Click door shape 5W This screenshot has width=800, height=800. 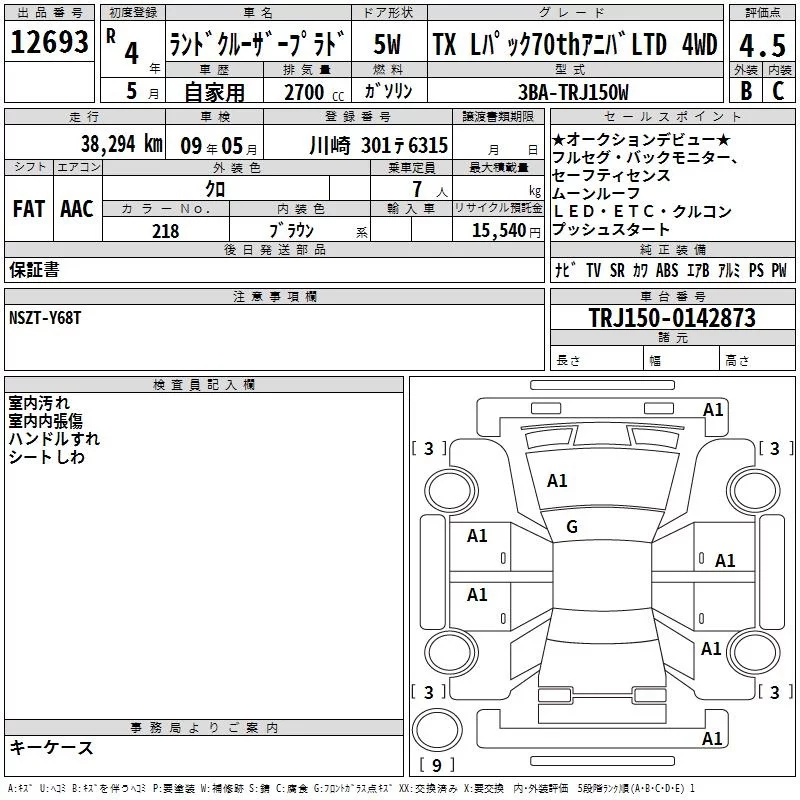(387, 44)
